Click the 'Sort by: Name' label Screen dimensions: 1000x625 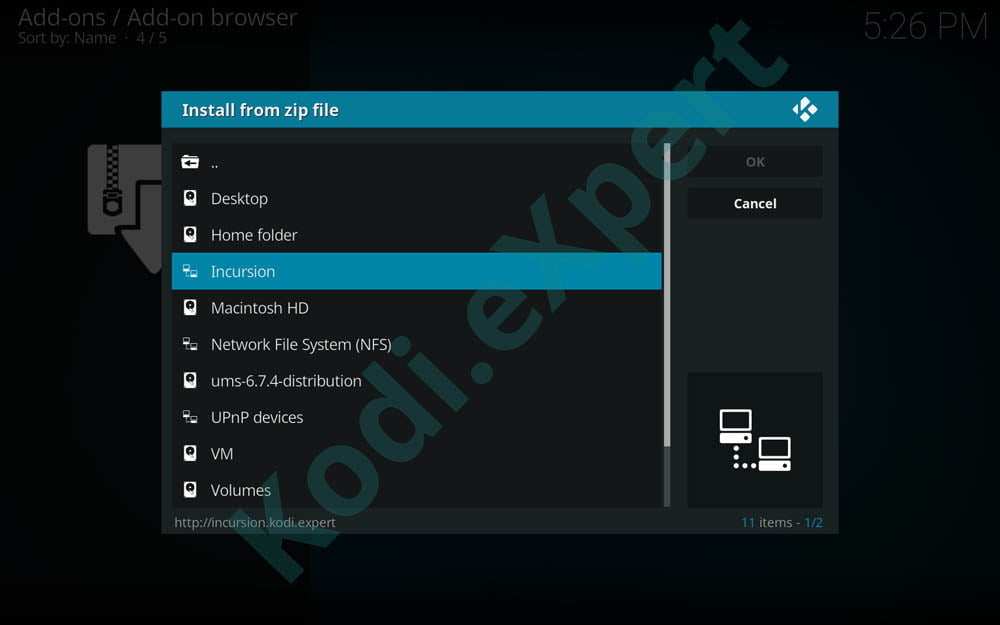(x=67, y=38)
